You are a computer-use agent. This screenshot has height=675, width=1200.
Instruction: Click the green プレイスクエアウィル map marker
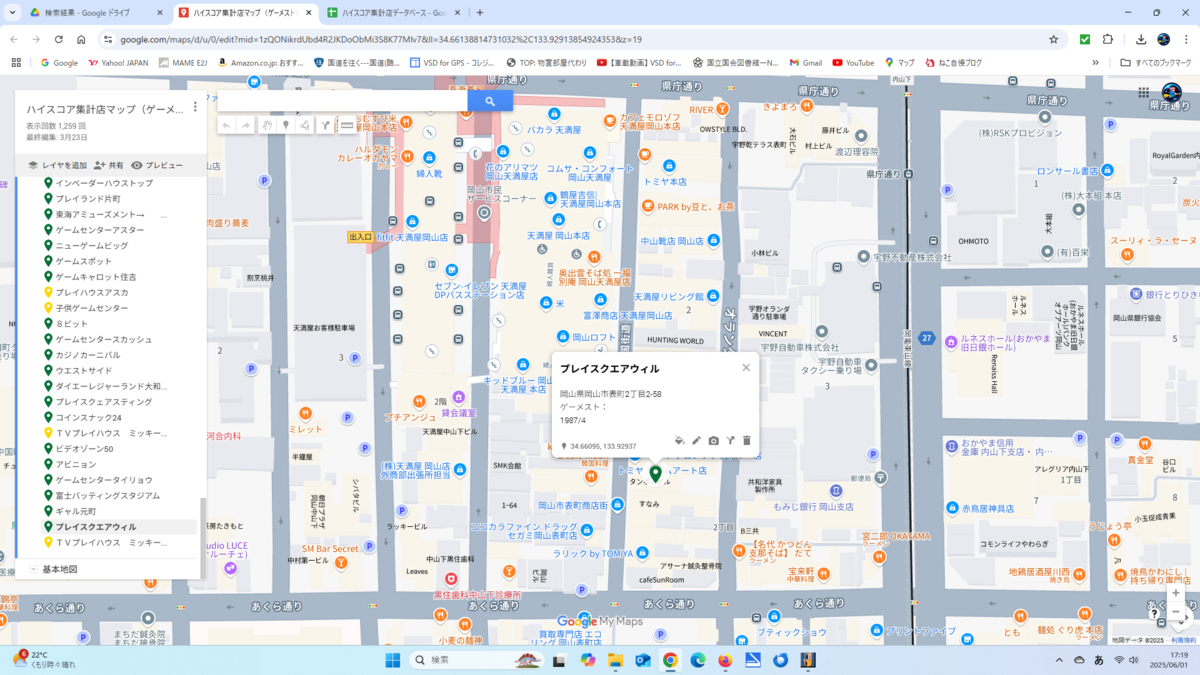coord(656,474)
